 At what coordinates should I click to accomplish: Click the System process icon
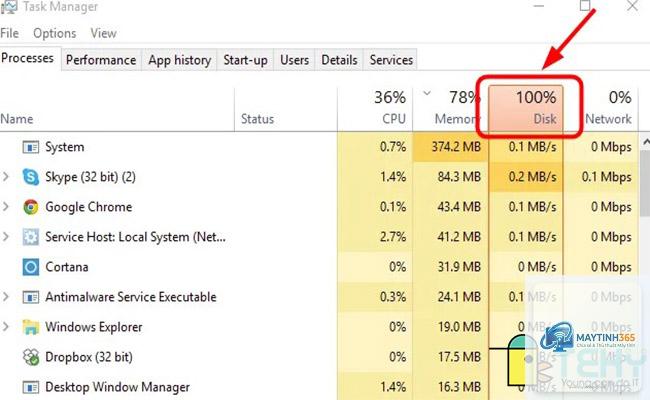pos(31,147)
